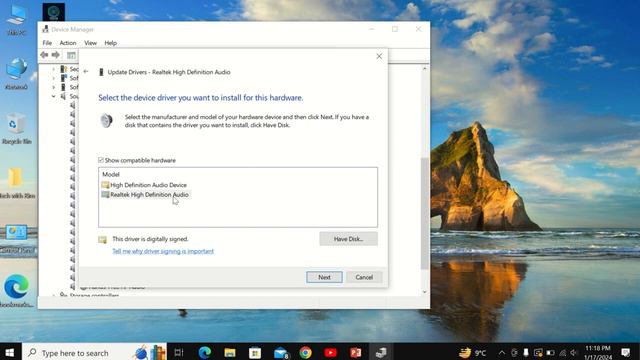Uncheck Show compatible hardware
Image resolution: width=640 pixels, height=360 pixels.
(x=101, y=160)
